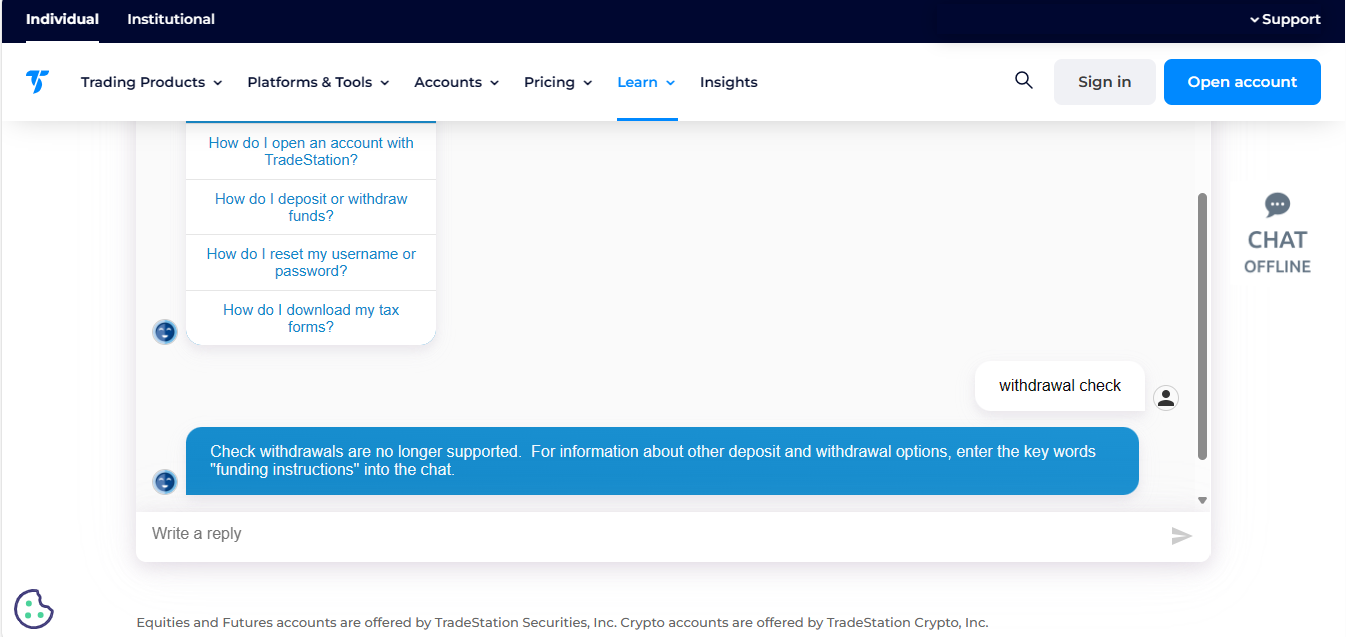Focus the 'Write a reply' input field
The width and height of the screenshot is (1346, 637).
[650, 534]
